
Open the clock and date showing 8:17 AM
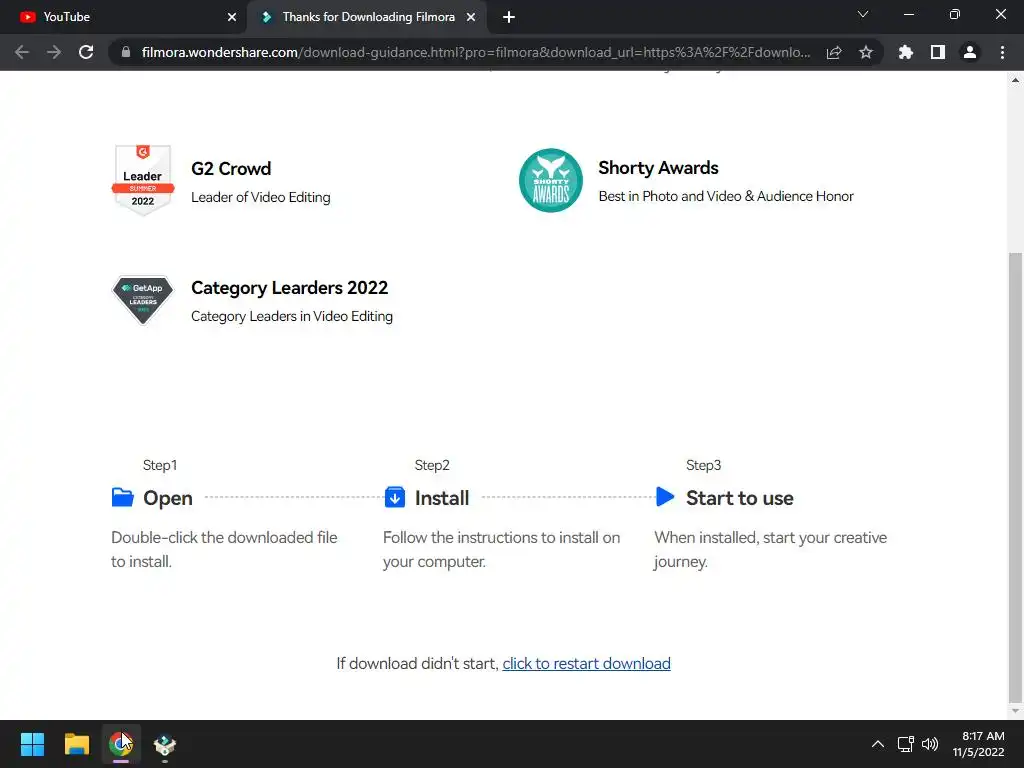pyautogui.click(x=978, y=744)
